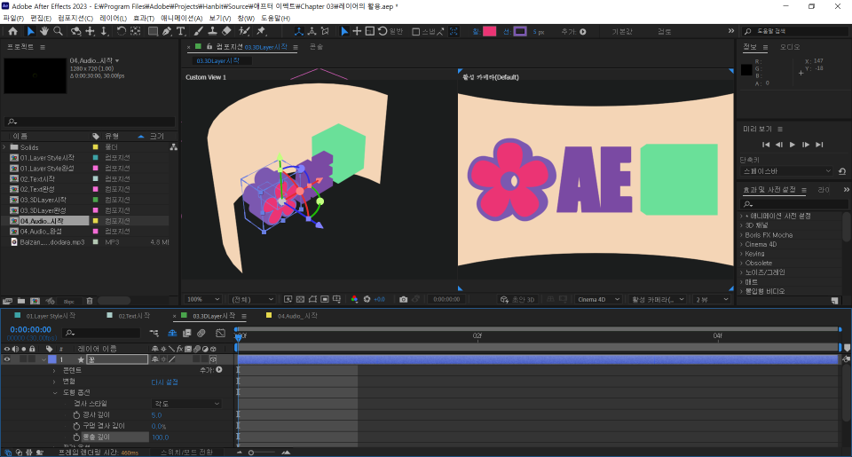Select the Eraser tool
Image resolution: width=852 pixels, height=457 pixels.
[x=227, y=32]
